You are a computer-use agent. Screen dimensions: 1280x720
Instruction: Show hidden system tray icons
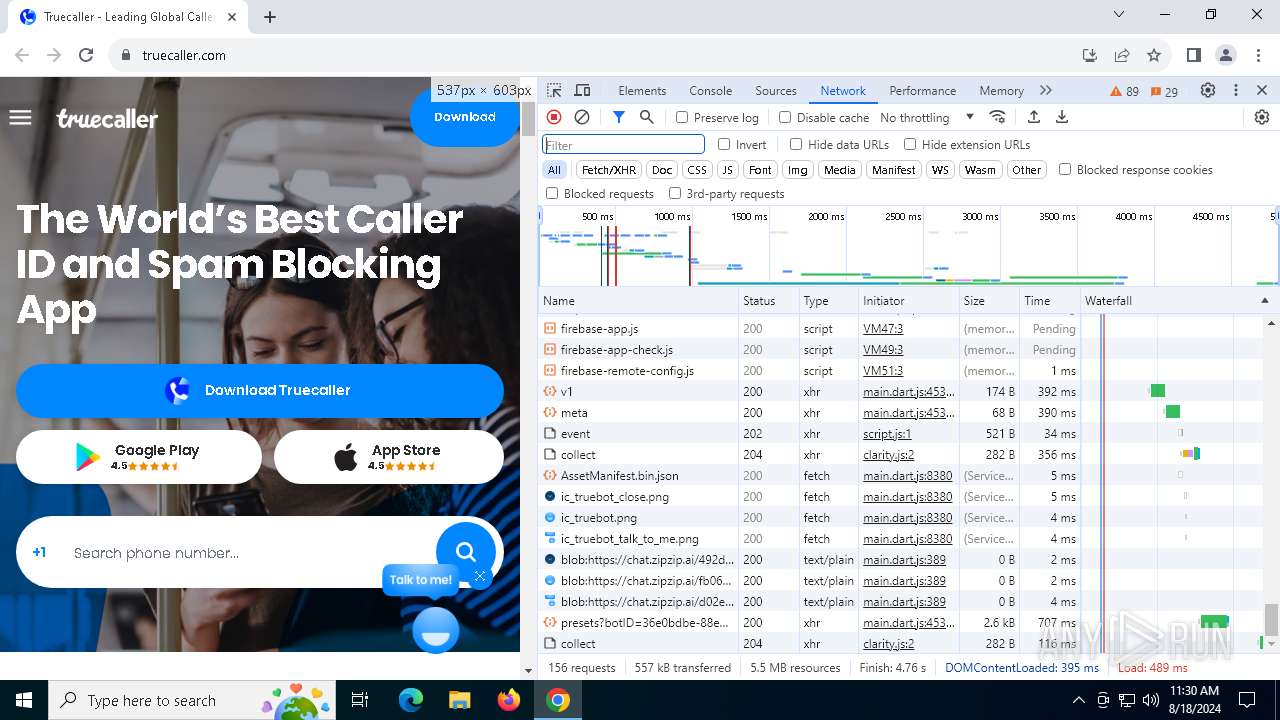point(1078,700)
